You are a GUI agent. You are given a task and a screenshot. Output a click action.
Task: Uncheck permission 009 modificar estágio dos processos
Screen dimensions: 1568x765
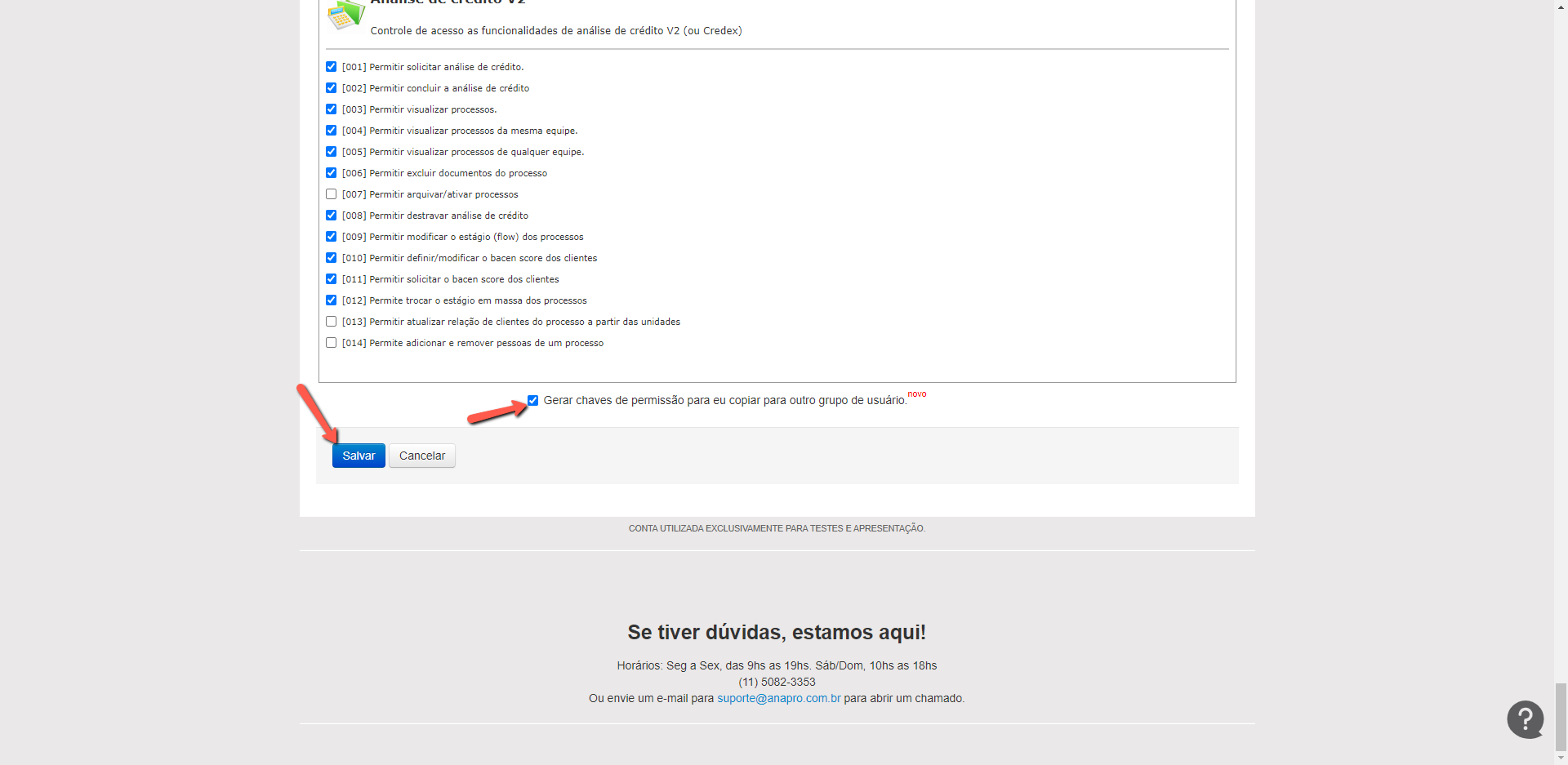pos(331,237)
